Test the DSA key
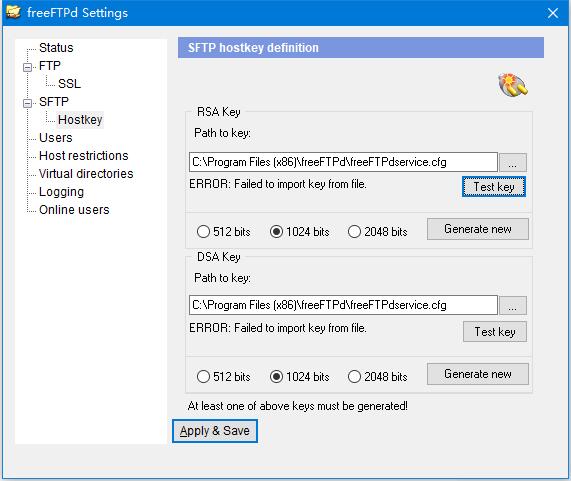 (x=495, y=332)
